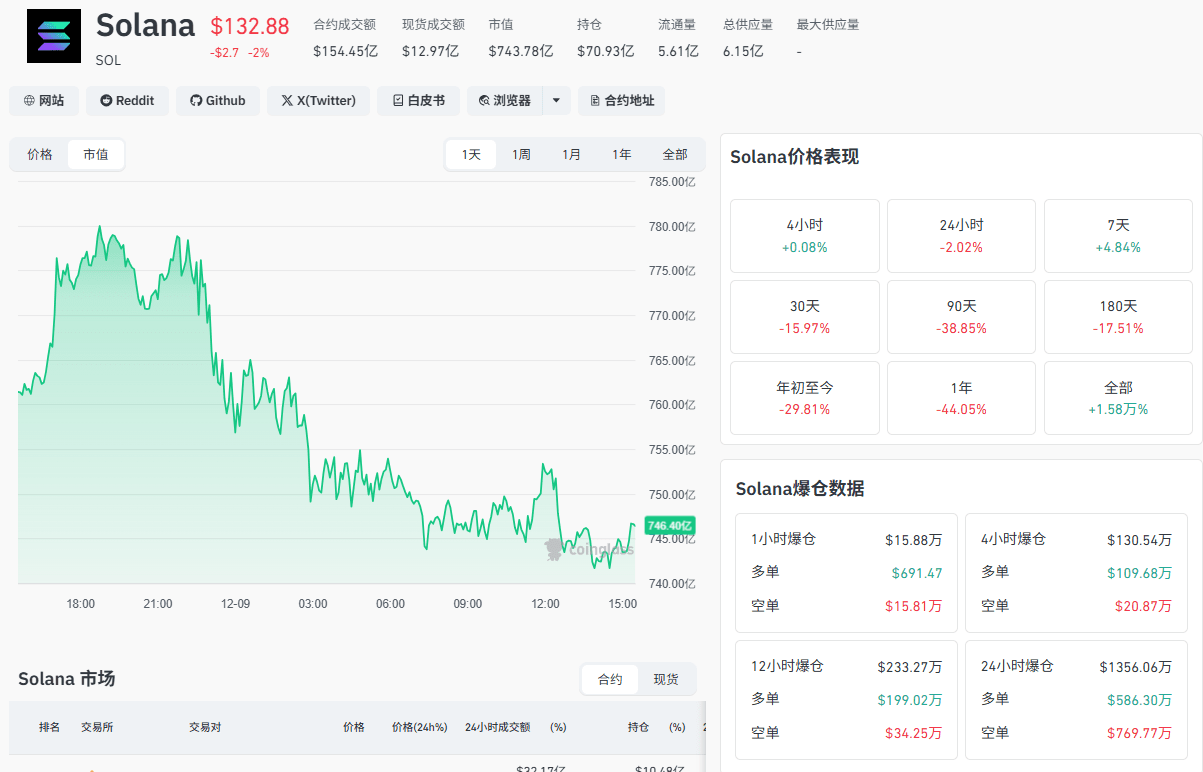Click the 24小时 price performance card
The height and width of the screenshot is (772, 1203).
962,236
